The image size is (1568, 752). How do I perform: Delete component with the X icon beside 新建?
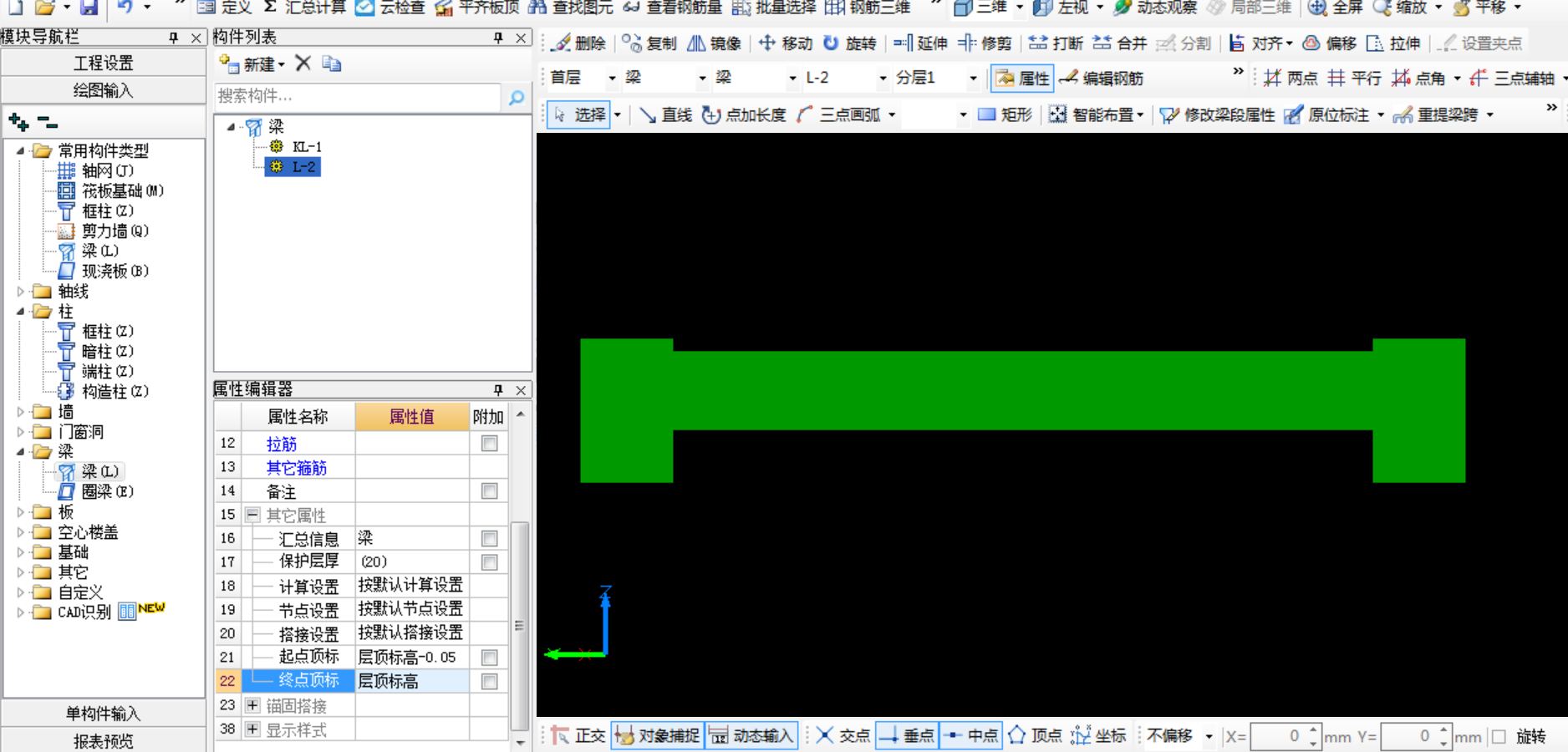(x=303, y=64)
